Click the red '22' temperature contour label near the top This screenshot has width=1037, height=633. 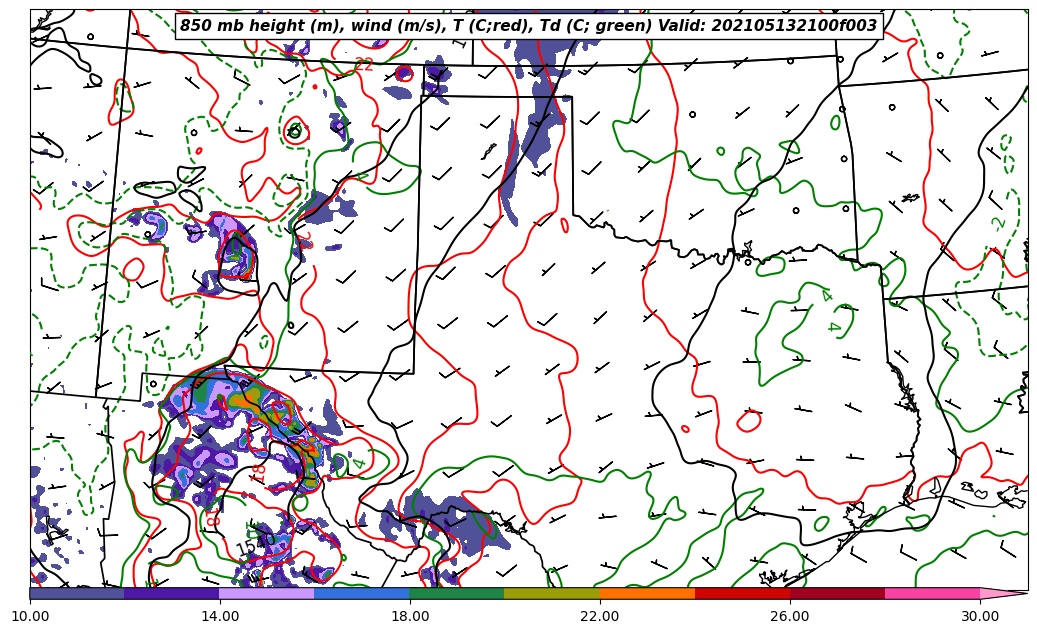coord(364,64)
